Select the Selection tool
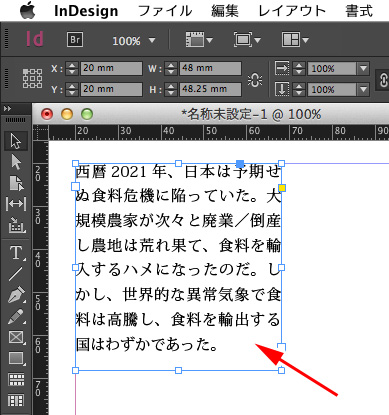Viewport: 389px width, 415px height. [x=16, y=141]
